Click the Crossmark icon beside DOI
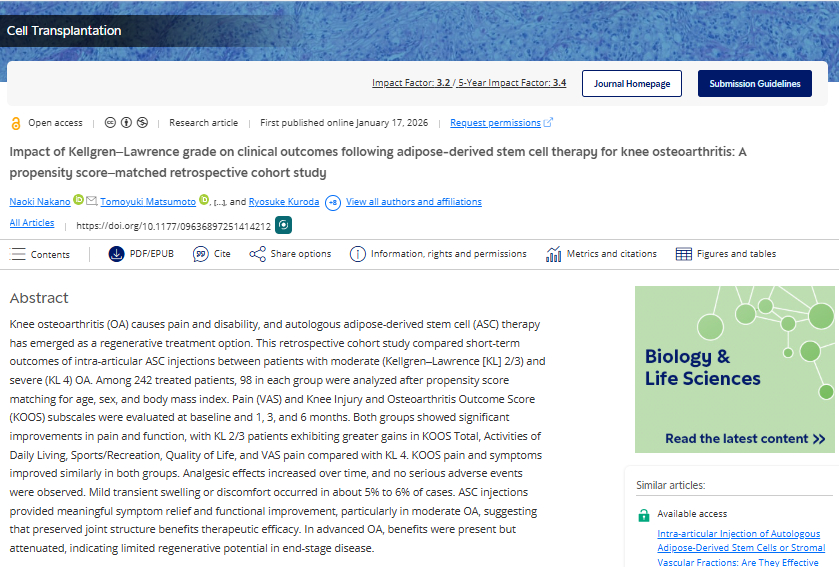The height and width of the screenshot is (567, 839). click(x=284, y=226)
